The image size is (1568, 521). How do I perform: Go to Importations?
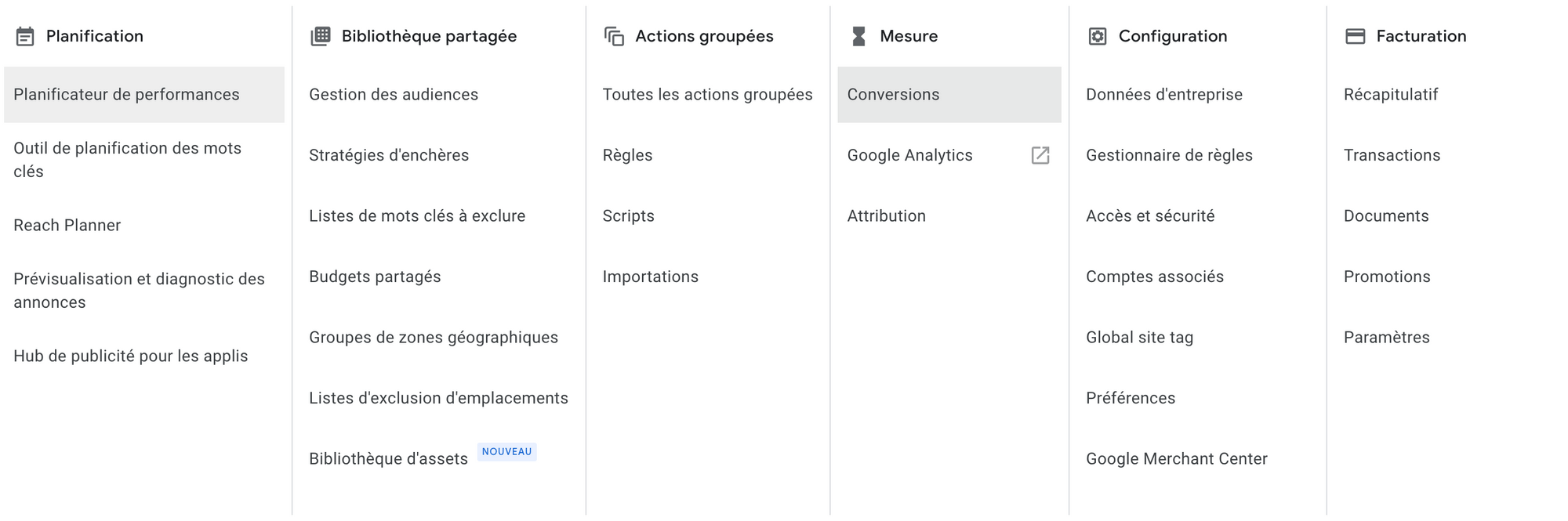650,277
